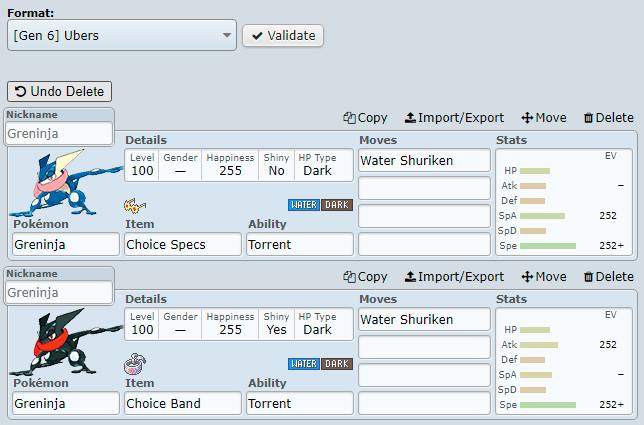
Task: Copy the shiny Choice Band Greninja
Action: pos(365,277)
